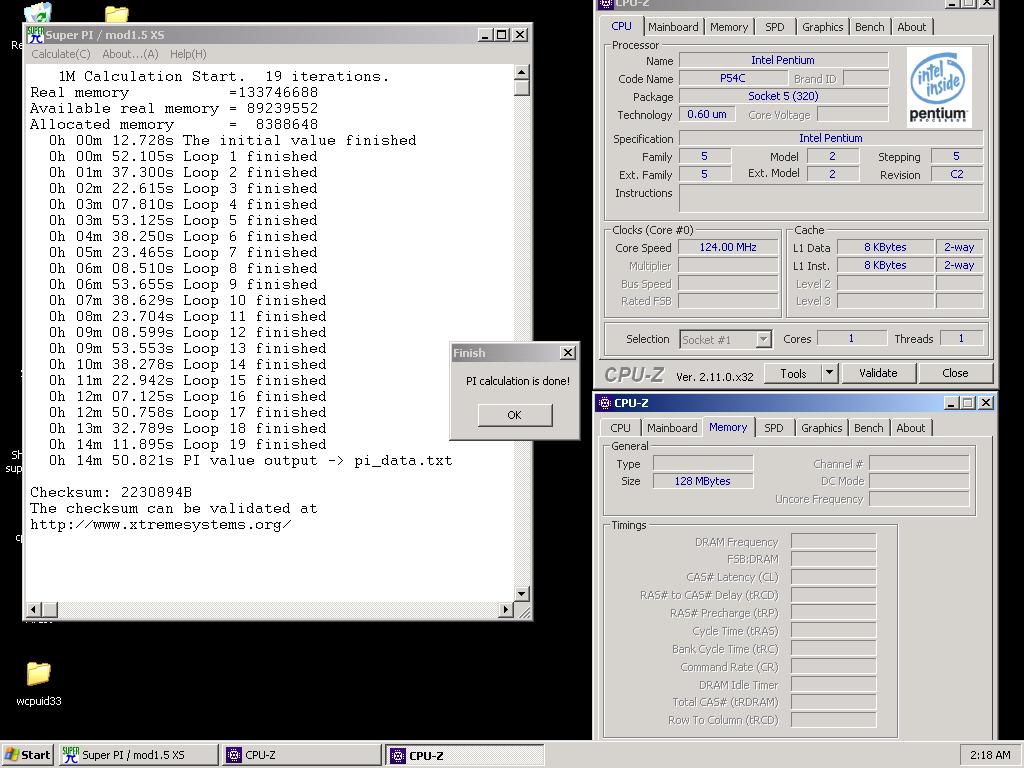
Task: Click the Ver. 2.11.0.x32 version text
Action: (x=714, y=377)
